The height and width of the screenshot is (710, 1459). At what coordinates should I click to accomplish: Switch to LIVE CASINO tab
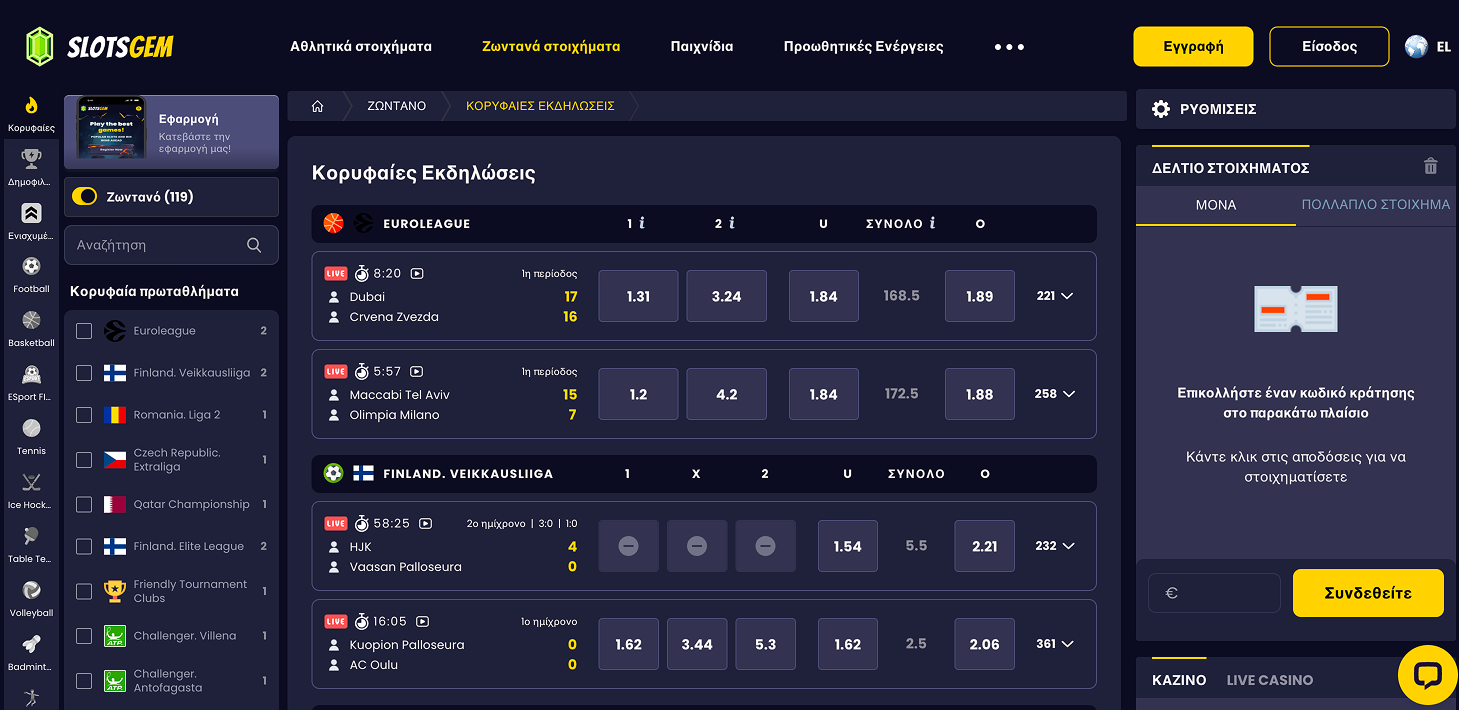tap(1270, 680)
